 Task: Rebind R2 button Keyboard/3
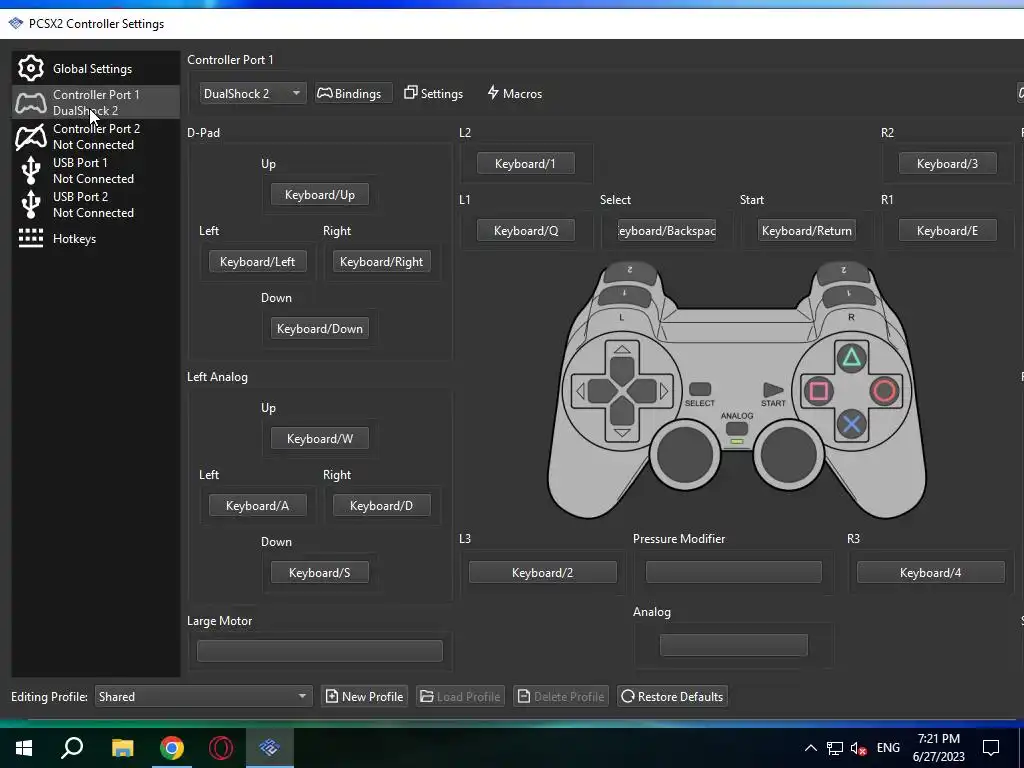tap(948, 163)
